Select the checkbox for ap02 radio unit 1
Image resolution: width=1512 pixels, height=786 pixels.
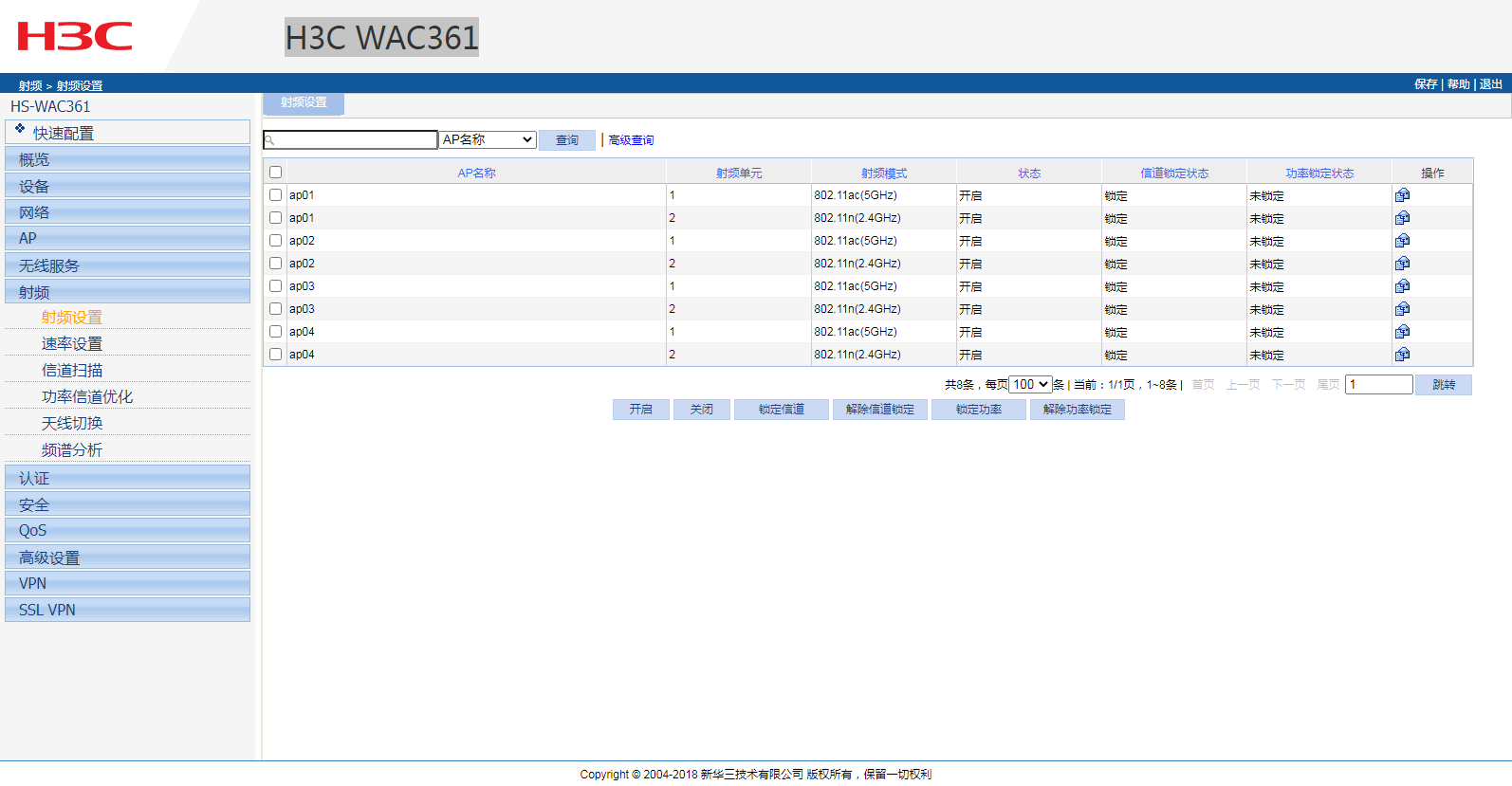pyautogui.click(x=275, y=241)
